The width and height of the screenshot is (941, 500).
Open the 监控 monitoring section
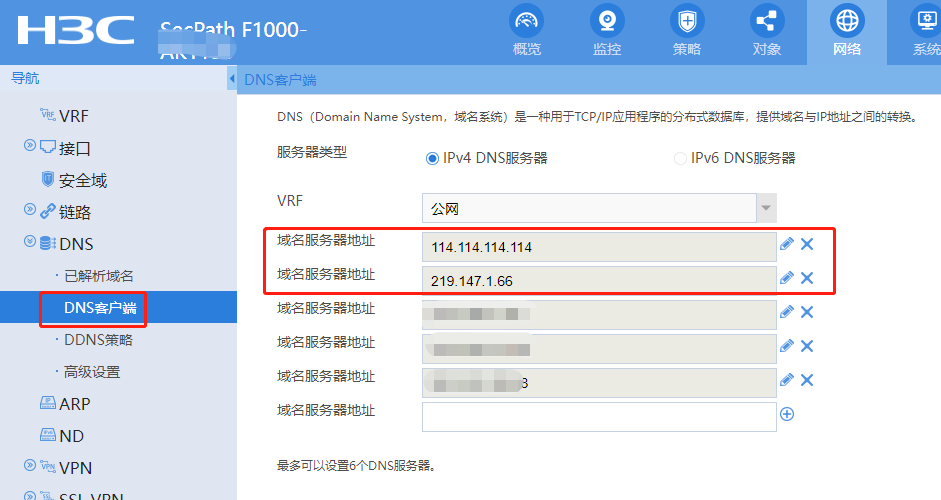point(607,32)
